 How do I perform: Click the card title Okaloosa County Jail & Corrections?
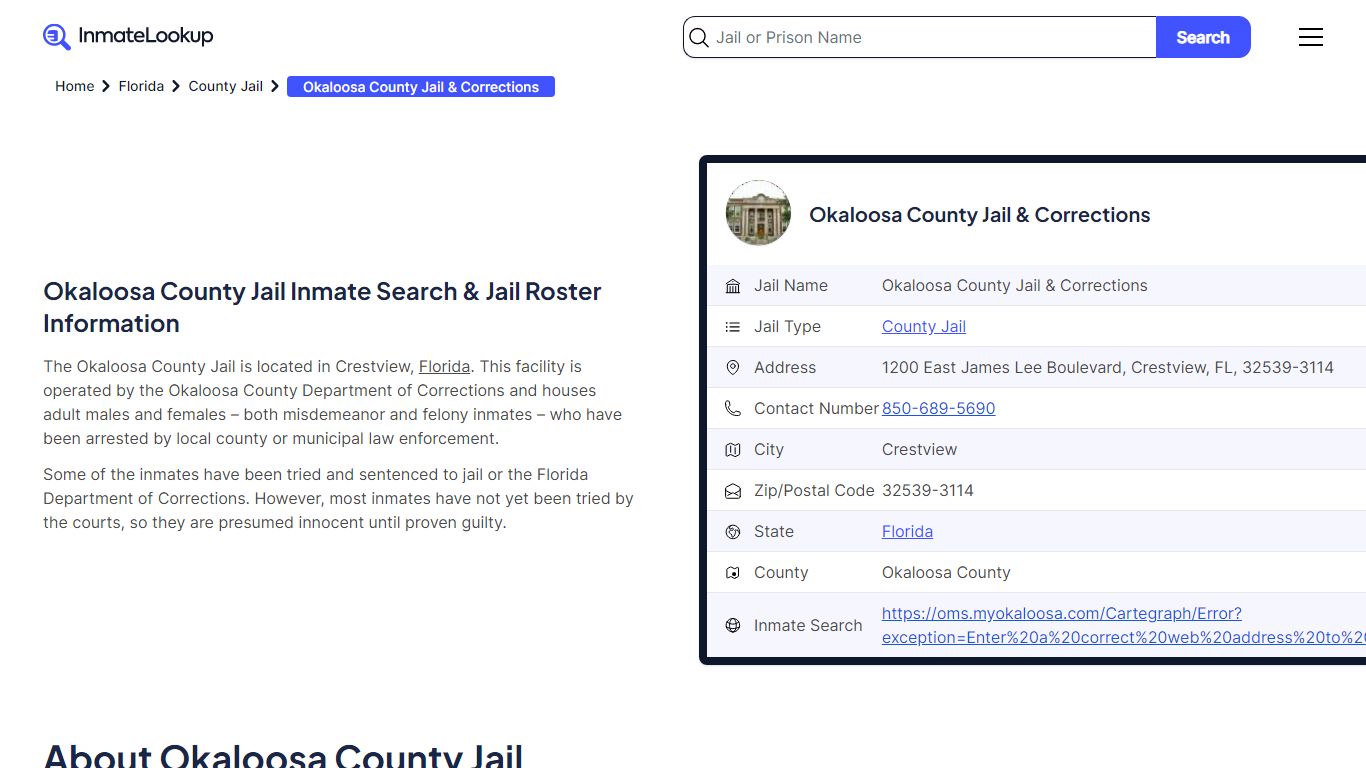(980, 214)
